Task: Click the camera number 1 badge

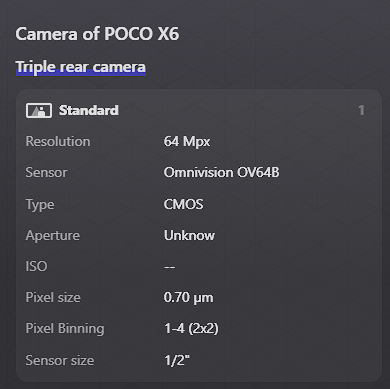Action: click(x=361, y=110)
